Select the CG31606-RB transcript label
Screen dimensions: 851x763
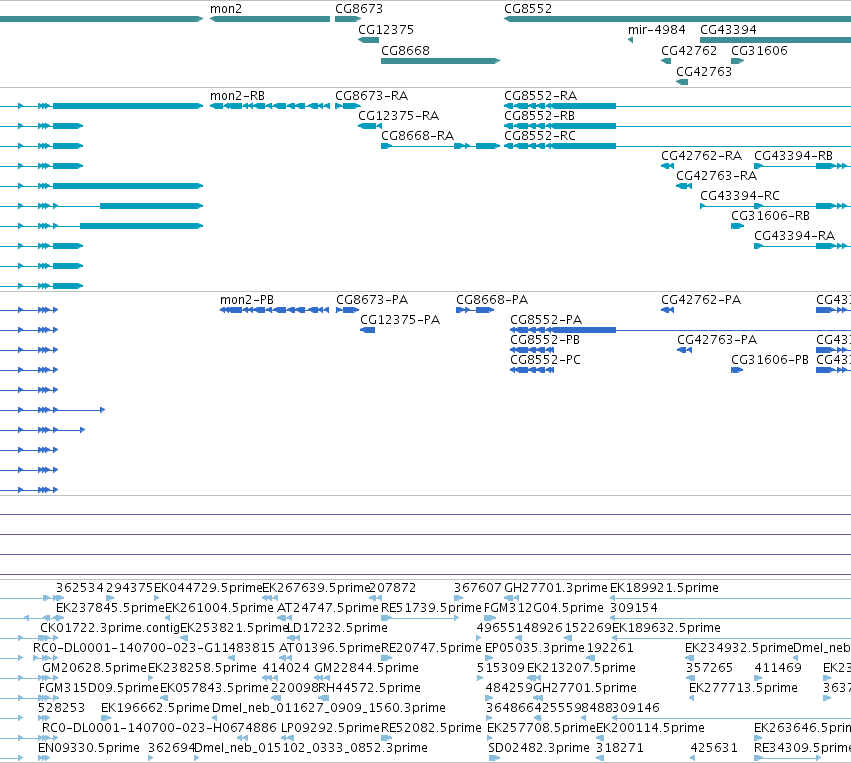(x=770, y=215)
